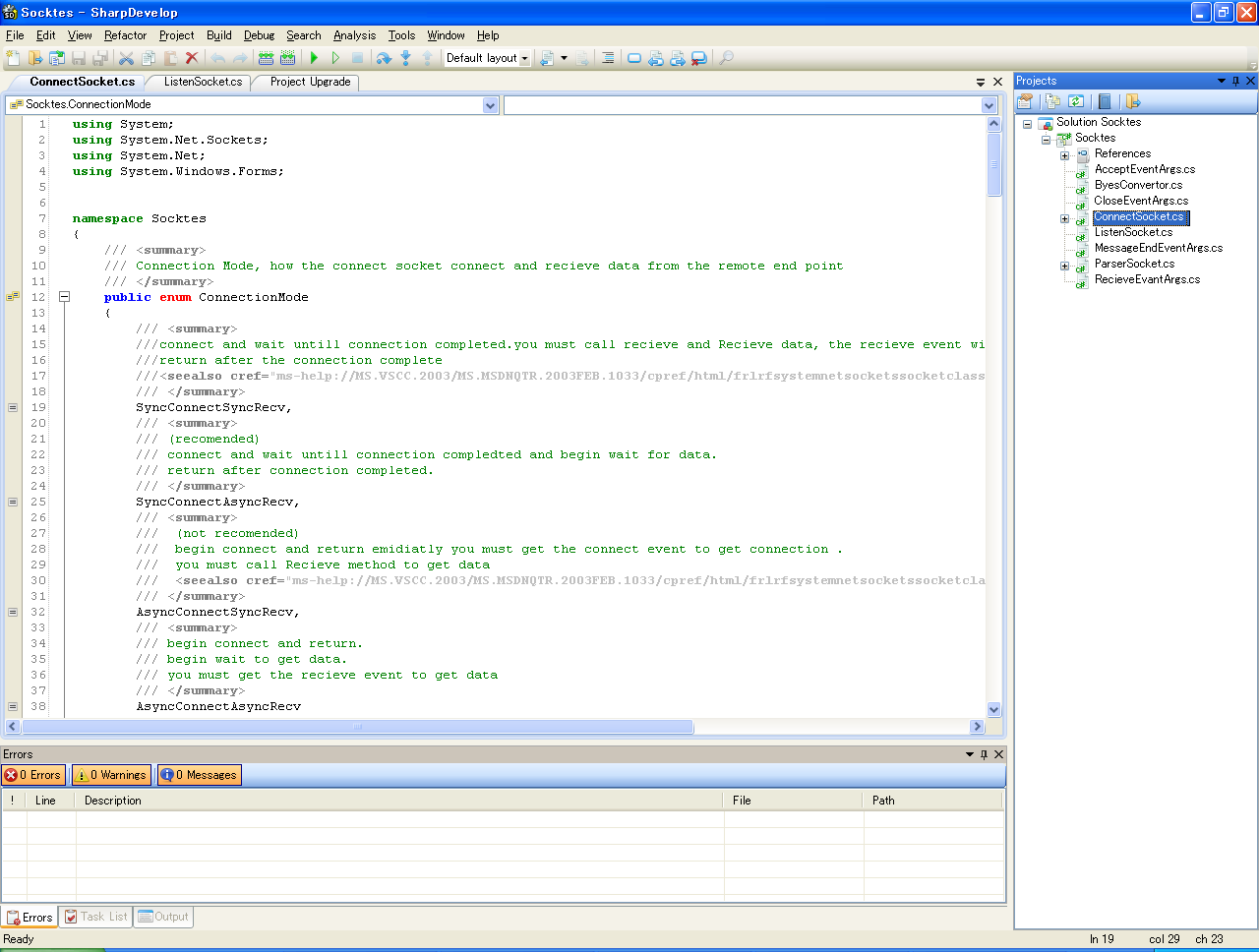Collapse the ConnectionMode enum fold marker
Screen dimensions: 1259x952
click(64, 297)
